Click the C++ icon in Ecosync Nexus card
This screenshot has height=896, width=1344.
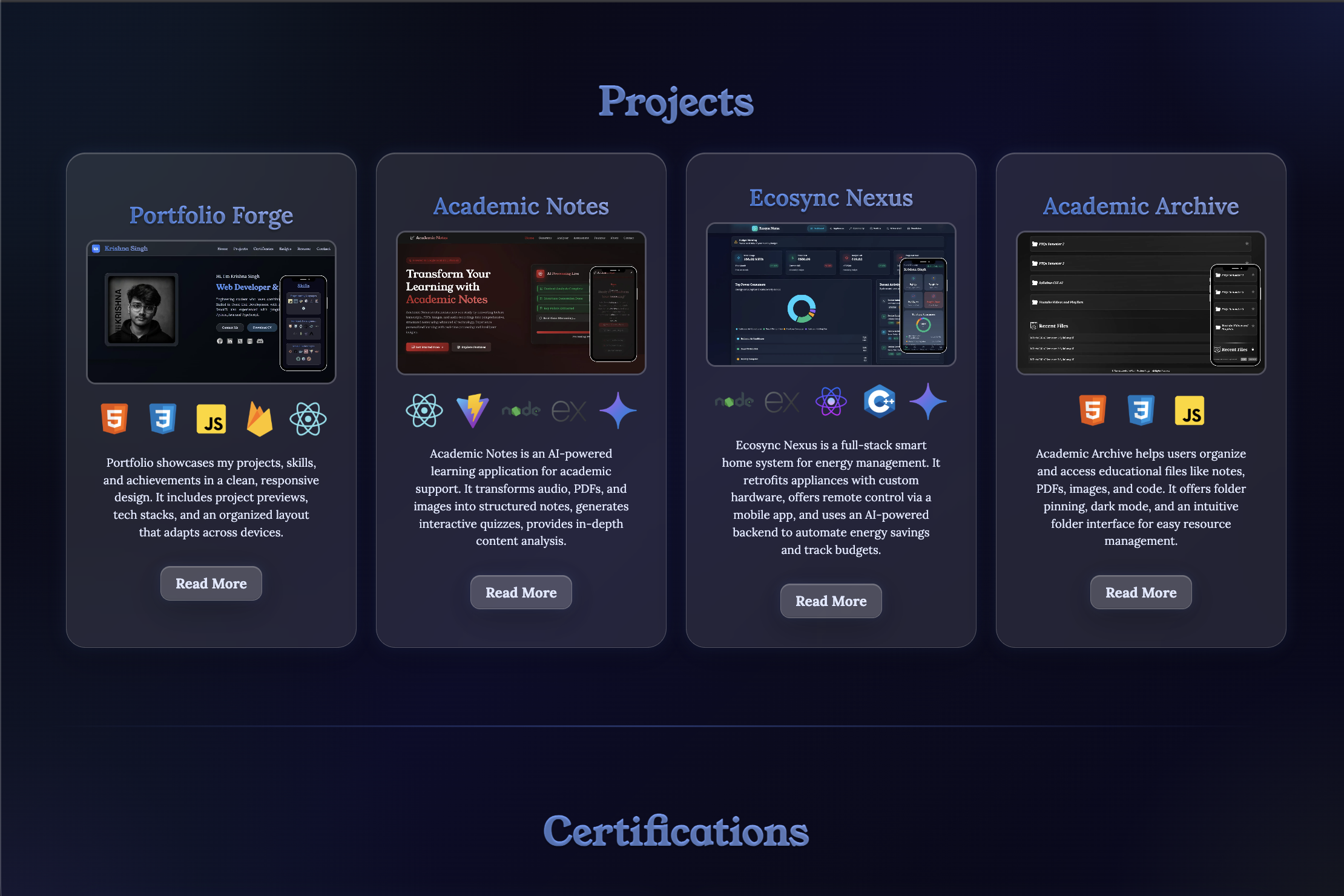pos(880,401)
